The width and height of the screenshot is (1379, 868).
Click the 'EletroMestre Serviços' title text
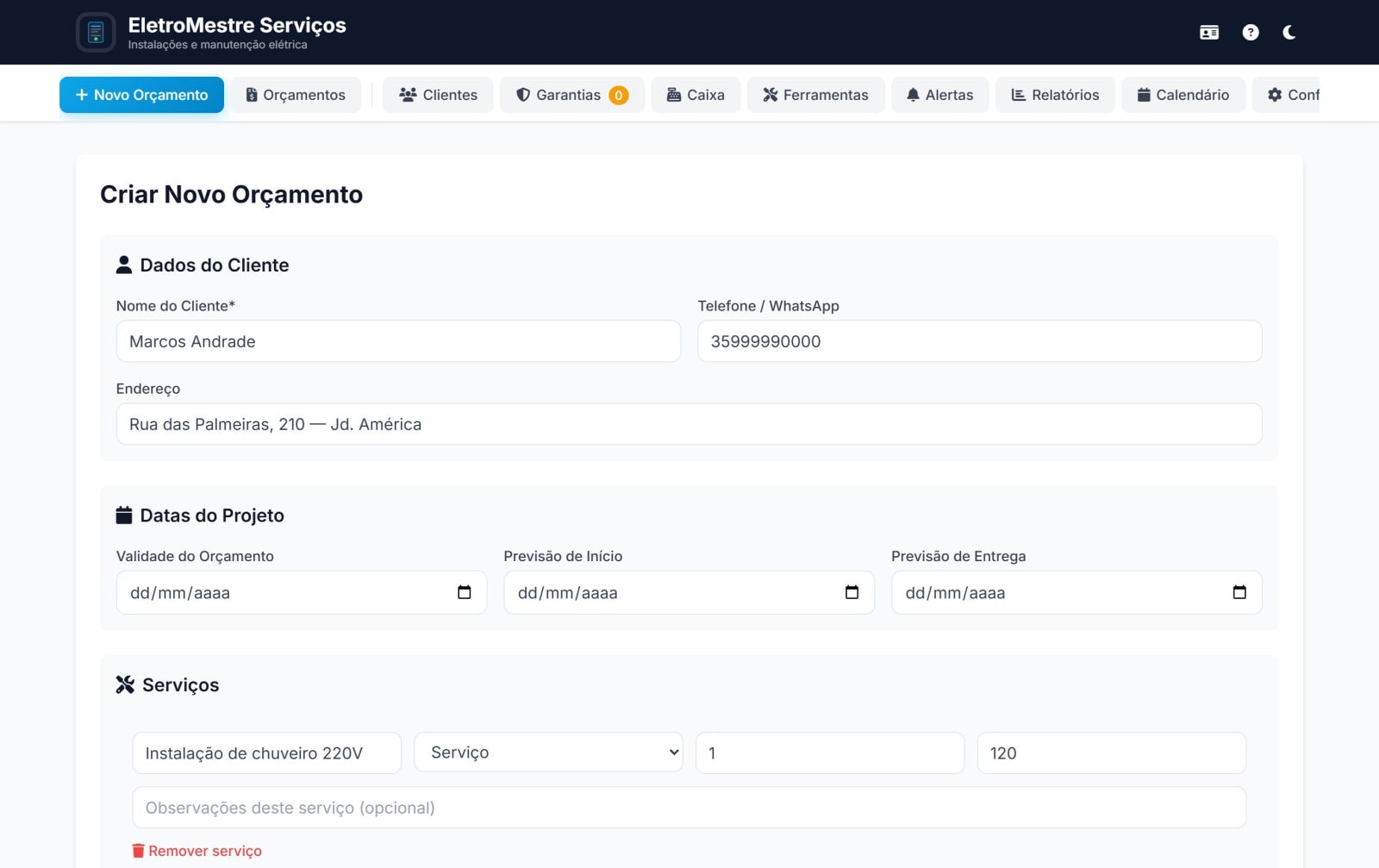coord(237,25)
